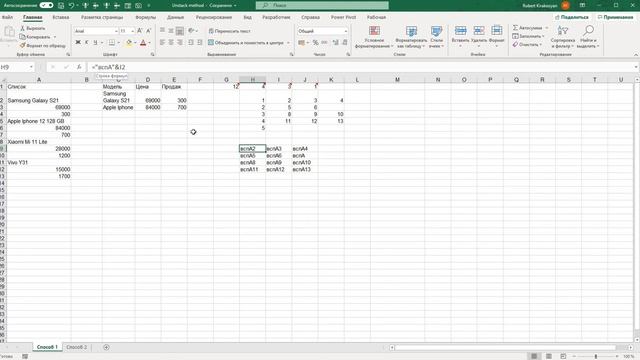Open the file (Файл) tab
This screenshot has width=640, height=360.
point(7,17)
